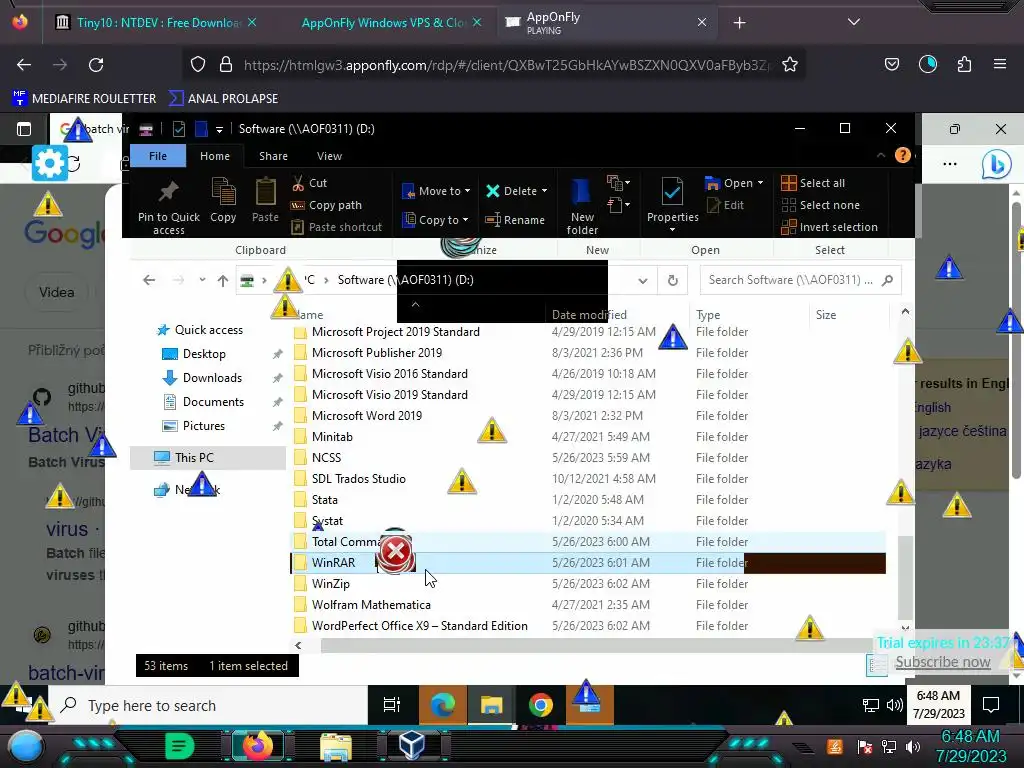
Task: Open MEDIAFIRE ROULETTER bookmark
Action: (84, 99)
